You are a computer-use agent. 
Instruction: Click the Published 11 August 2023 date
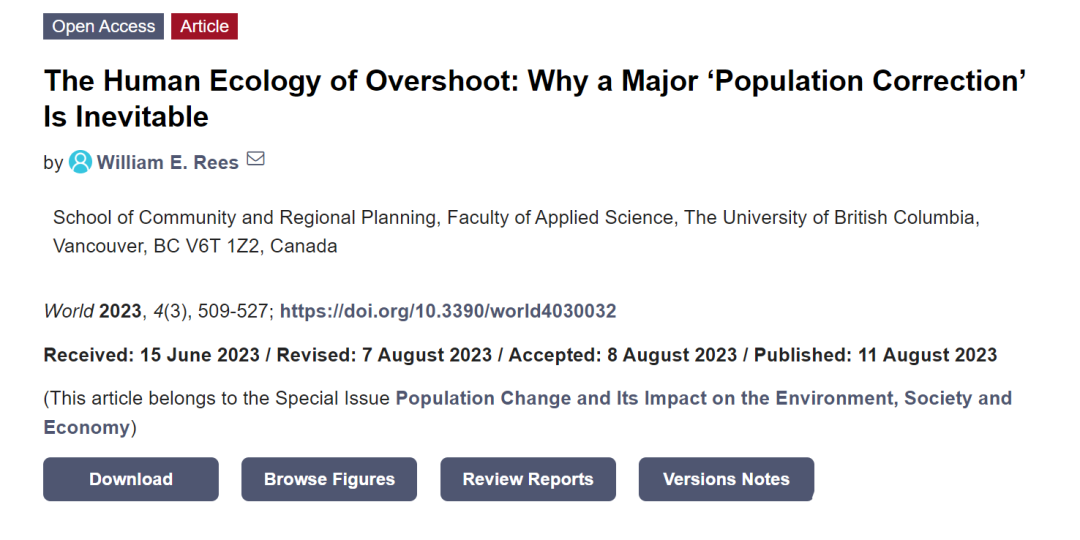[x=875, y=355]
